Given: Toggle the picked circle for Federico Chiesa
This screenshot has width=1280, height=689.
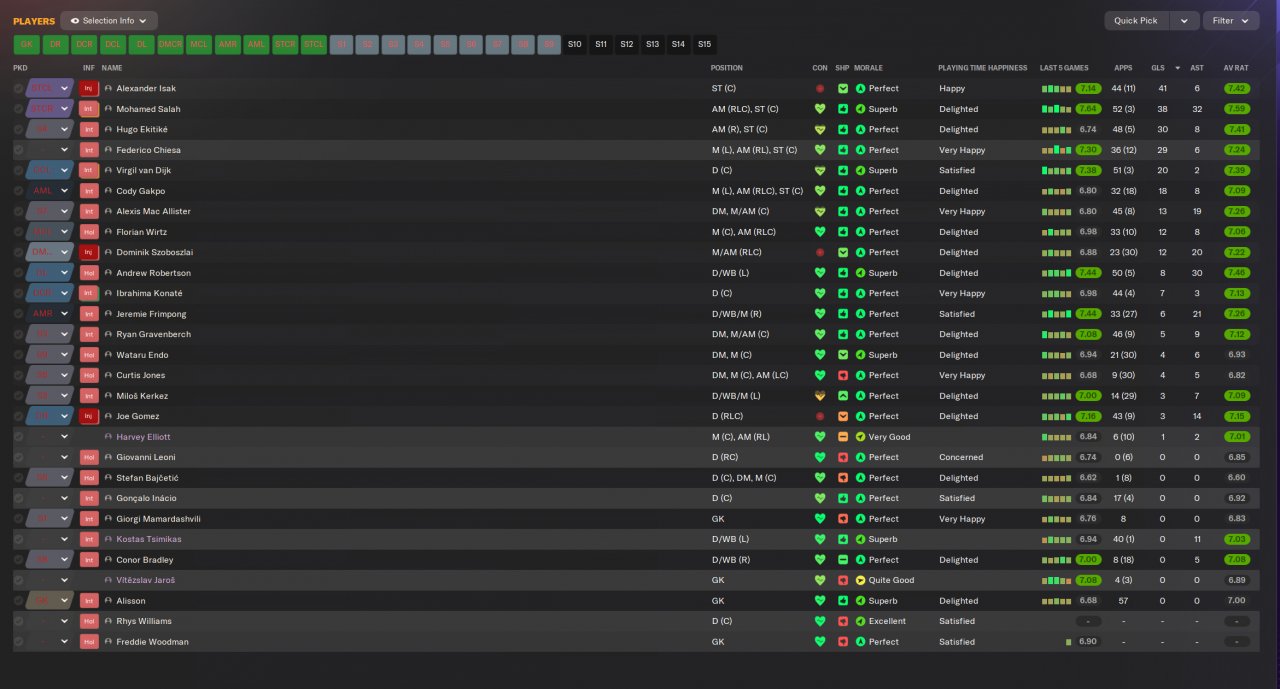Looking at the screenshot, I should click(x=18, y=150).
